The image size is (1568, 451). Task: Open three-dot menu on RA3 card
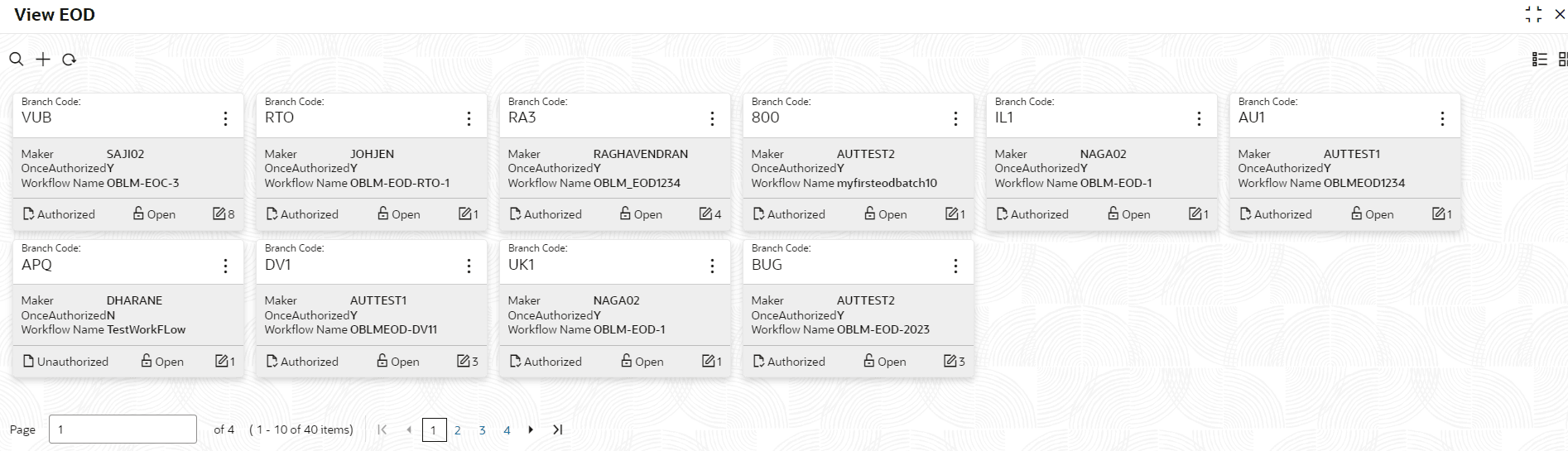[x=712, y=119]
